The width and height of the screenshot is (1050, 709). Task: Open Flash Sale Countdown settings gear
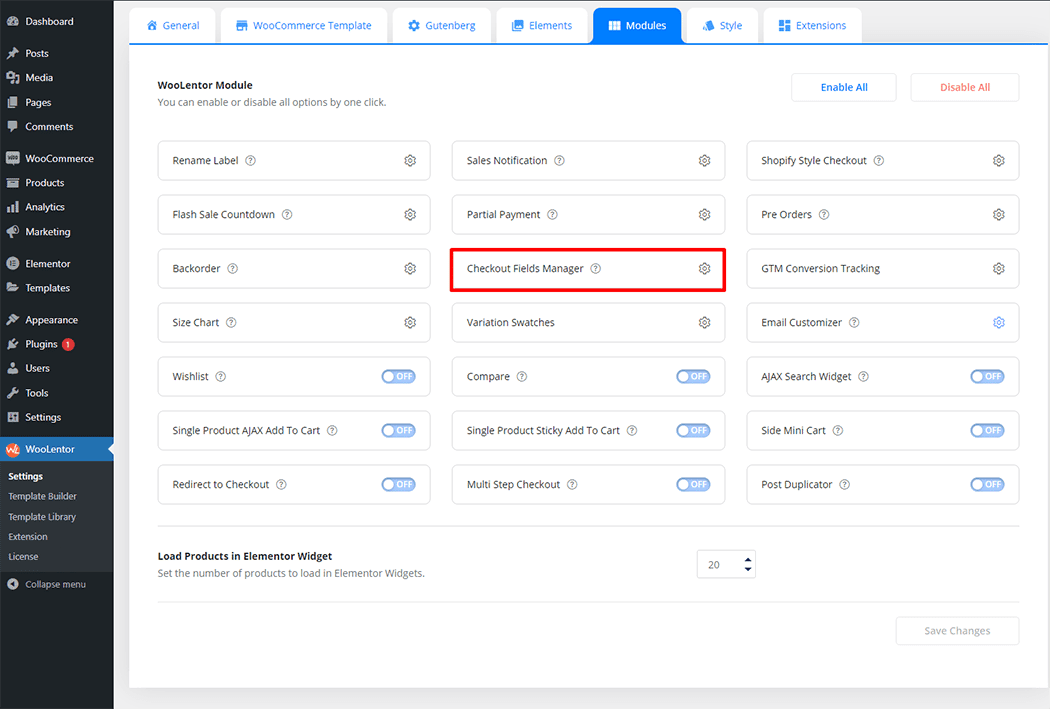point(410,214)
